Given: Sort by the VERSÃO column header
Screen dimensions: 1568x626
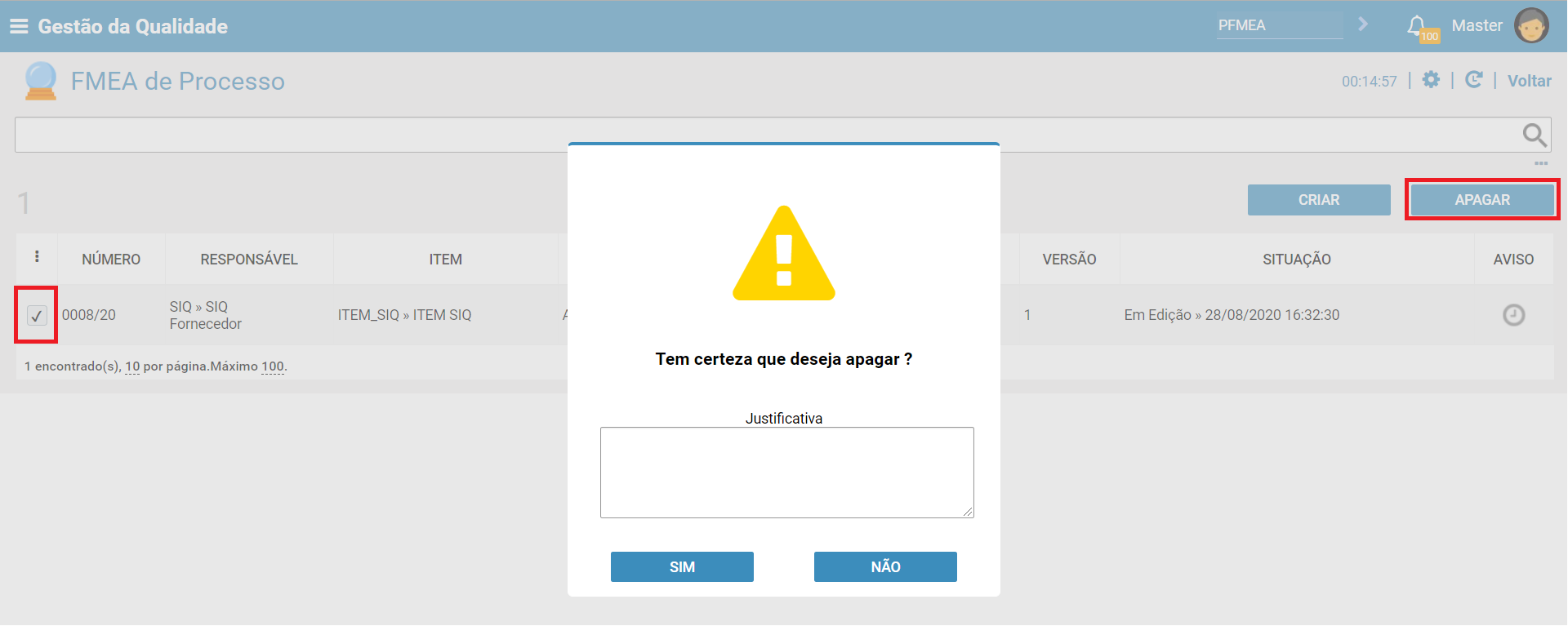Looking at the screenshot, I should point(1069,260).
